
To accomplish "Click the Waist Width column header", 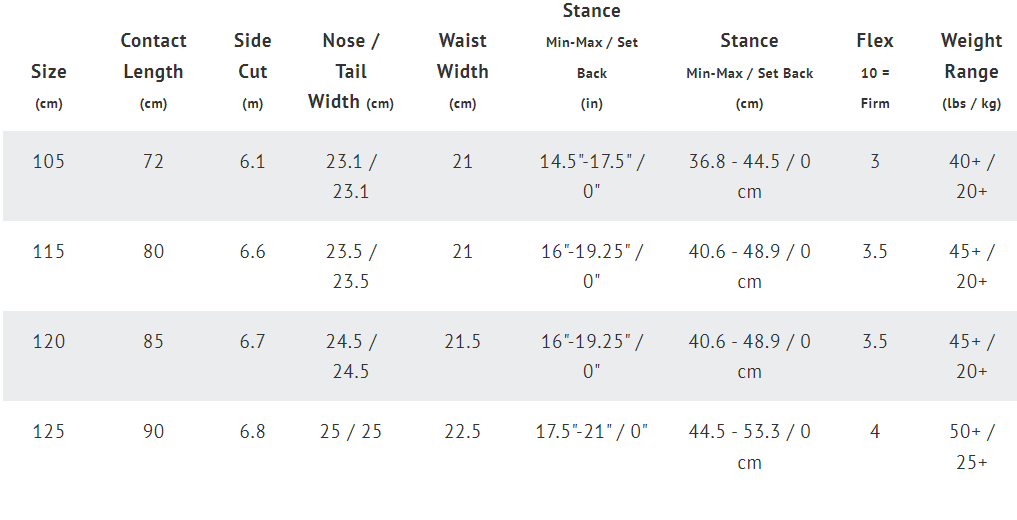I will tap(462, 71).
